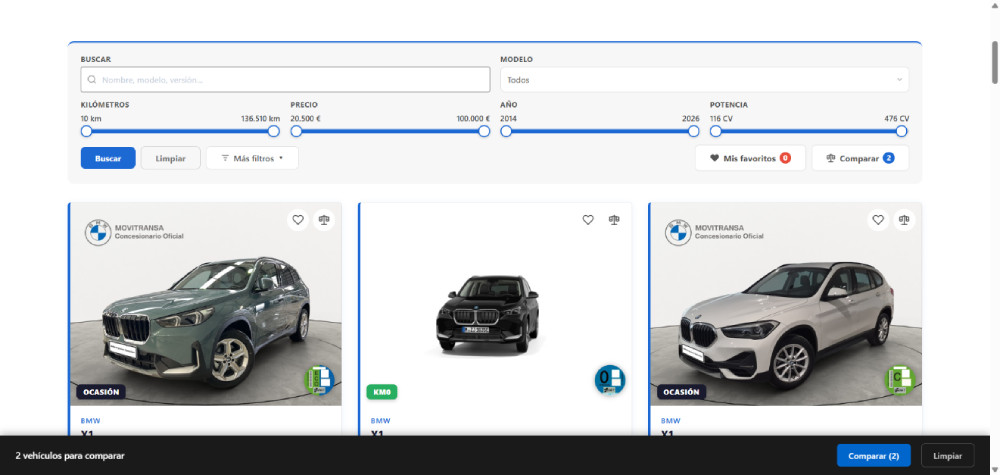This screenshot has height=475, width=1000.
Task: Click the blue Buscar button
Action: pyautogui.click(x=108, y=158)
